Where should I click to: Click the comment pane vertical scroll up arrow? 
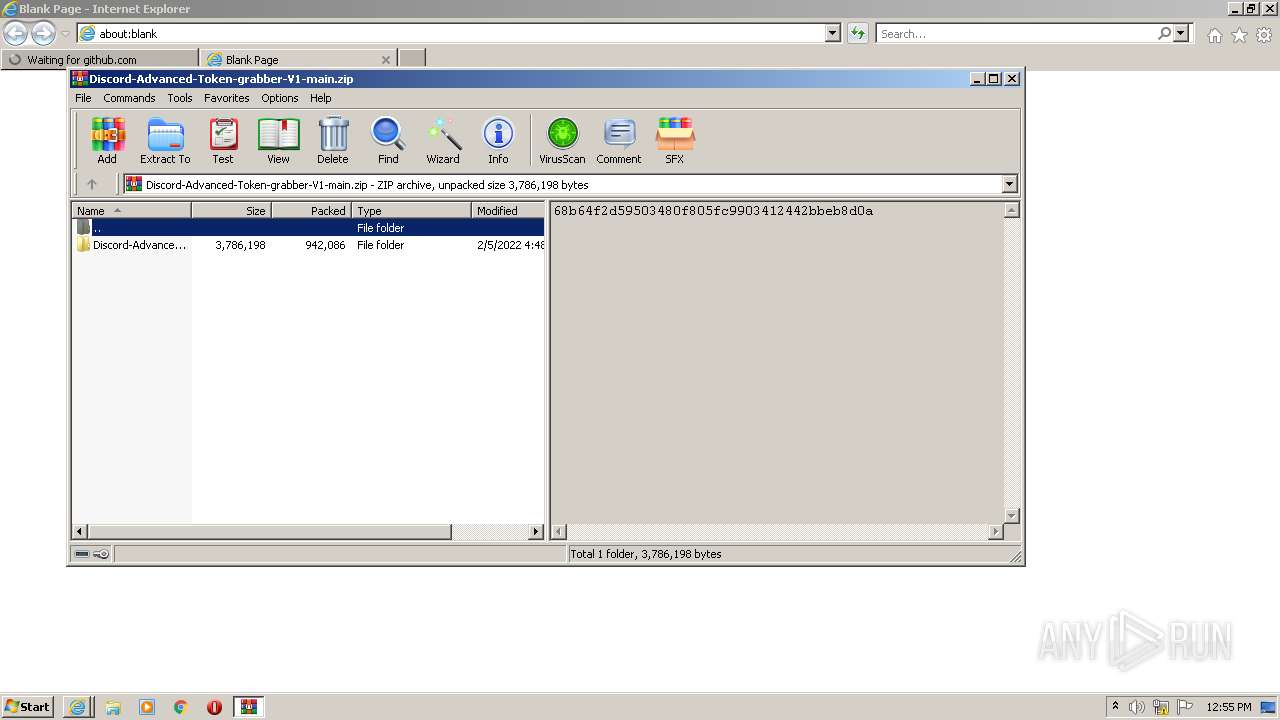tap(1011, 210)
